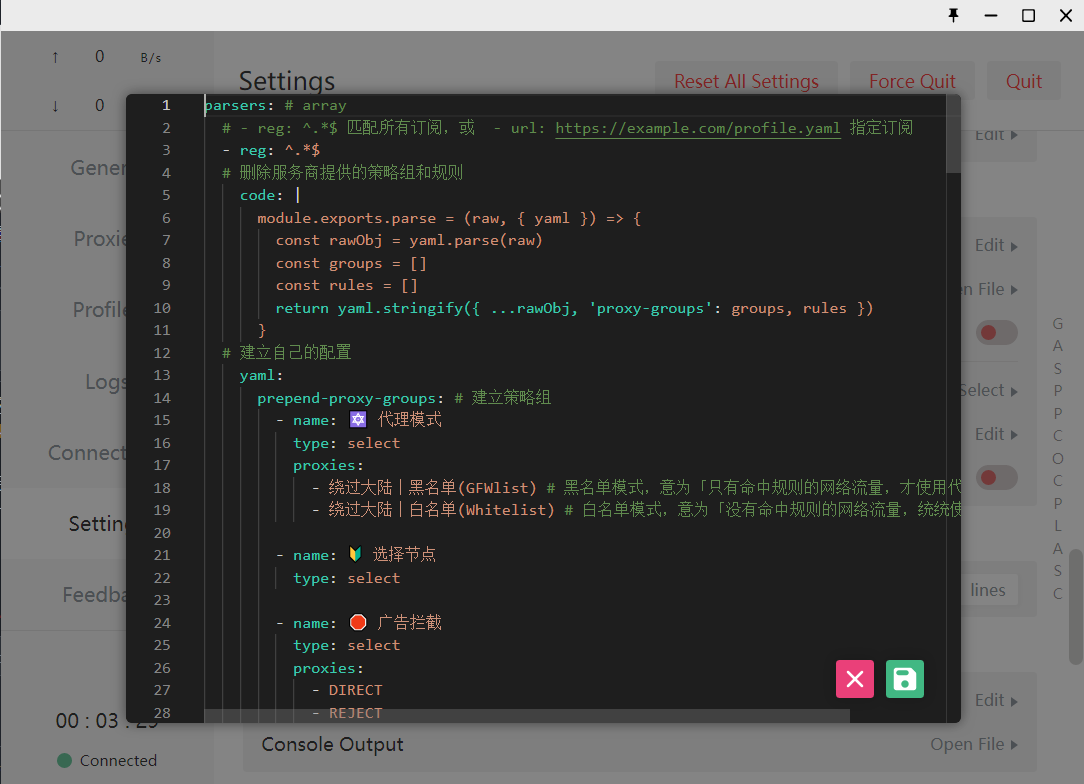Switch to Proxies tab in sidebar
This screenshot has width=1084, height=784.
[x=100, y=239]
